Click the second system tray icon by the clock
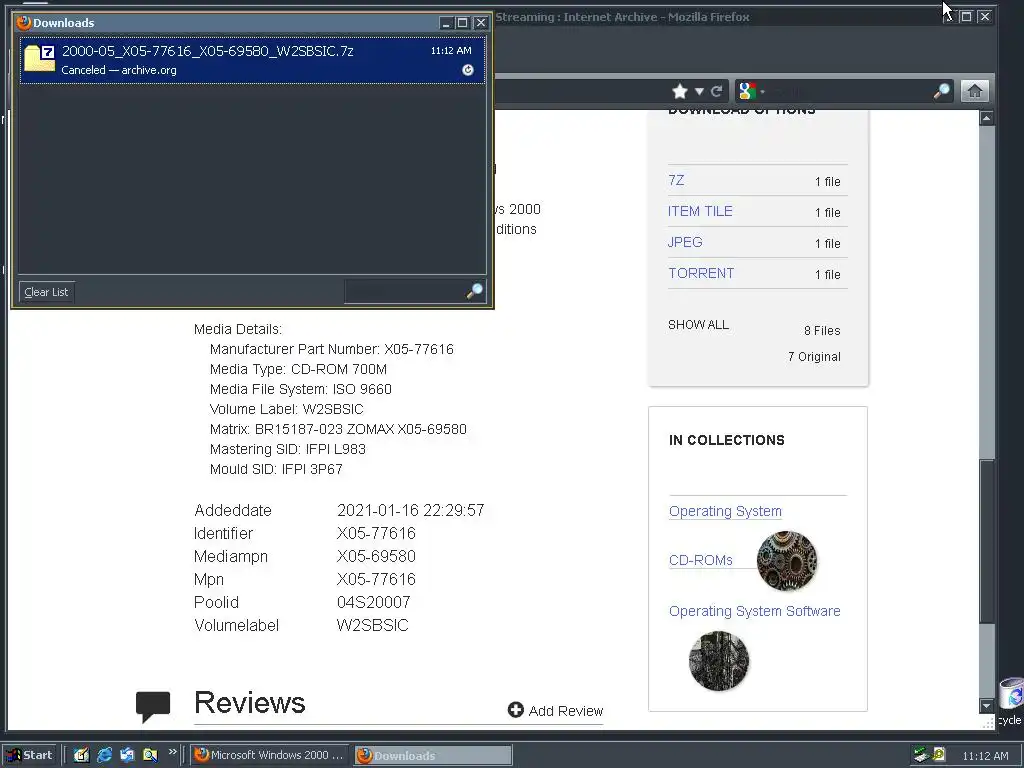Viewport: 1024px width, 768px height. point(938,755)
